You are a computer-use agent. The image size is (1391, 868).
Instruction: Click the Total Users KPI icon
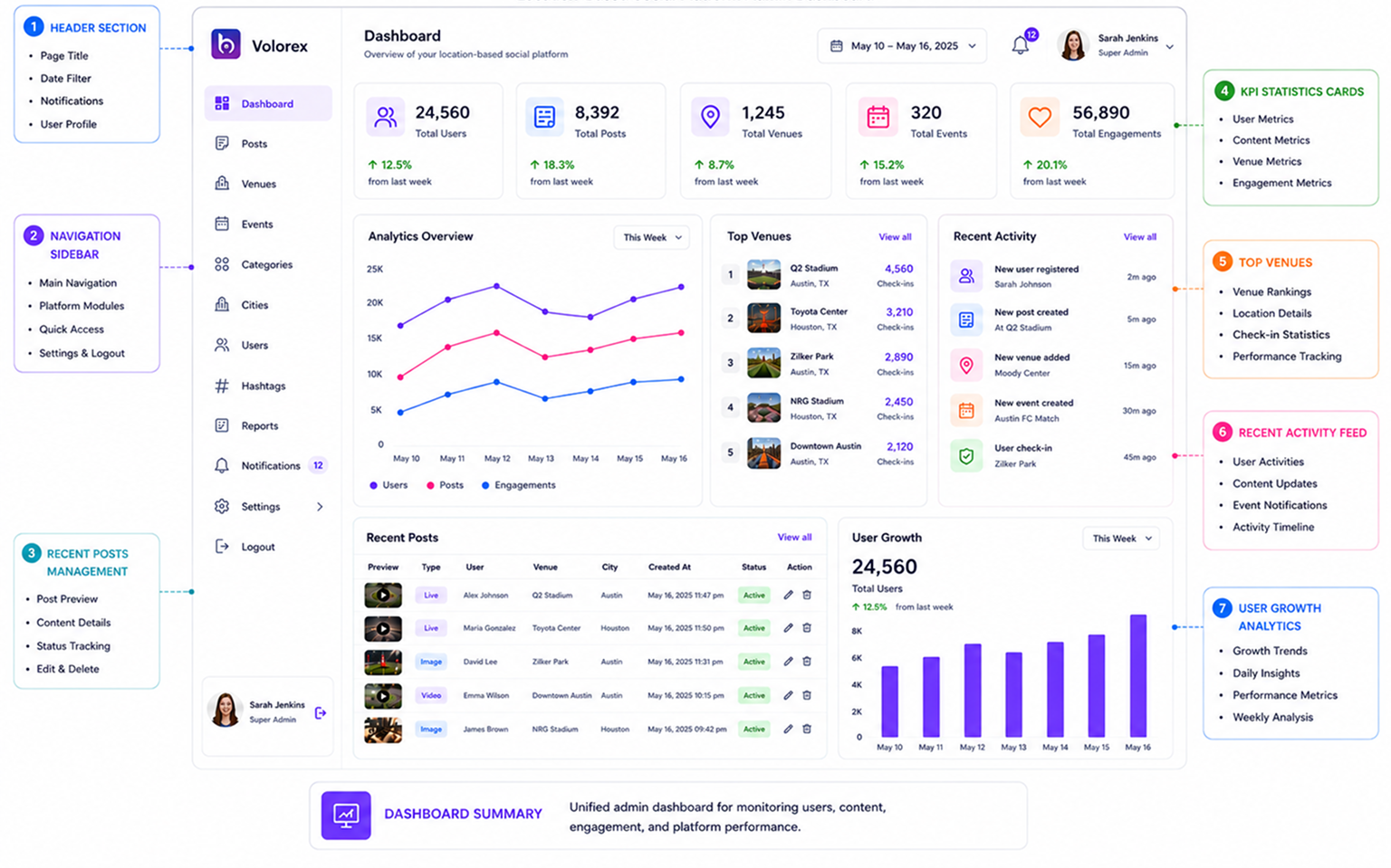coord(386,118)
